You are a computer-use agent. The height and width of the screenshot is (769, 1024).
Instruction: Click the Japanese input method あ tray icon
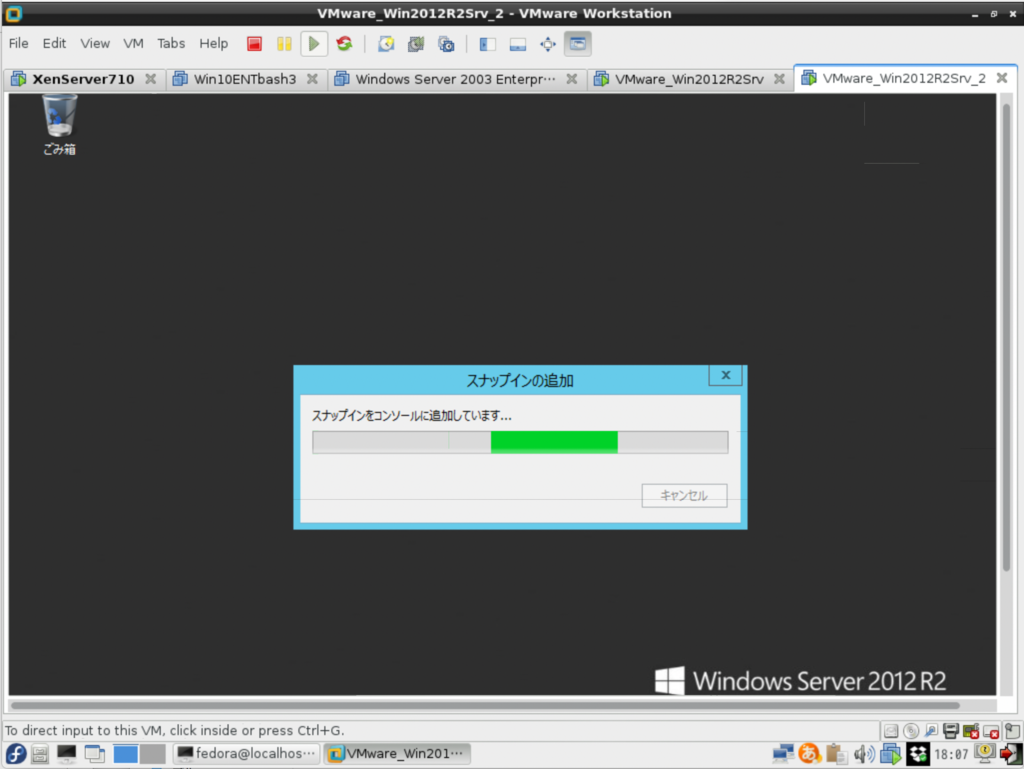(x=809, y=753)
